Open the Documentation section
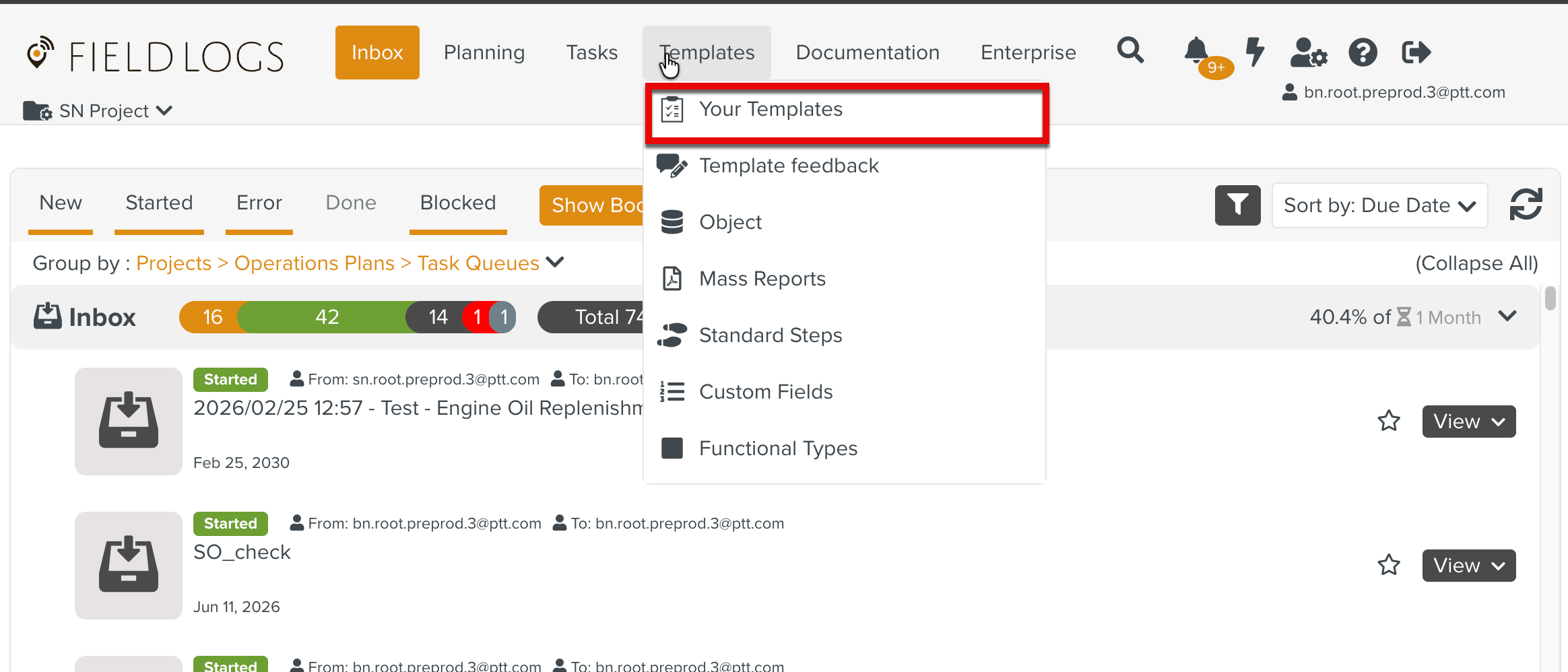 [868, 53]
